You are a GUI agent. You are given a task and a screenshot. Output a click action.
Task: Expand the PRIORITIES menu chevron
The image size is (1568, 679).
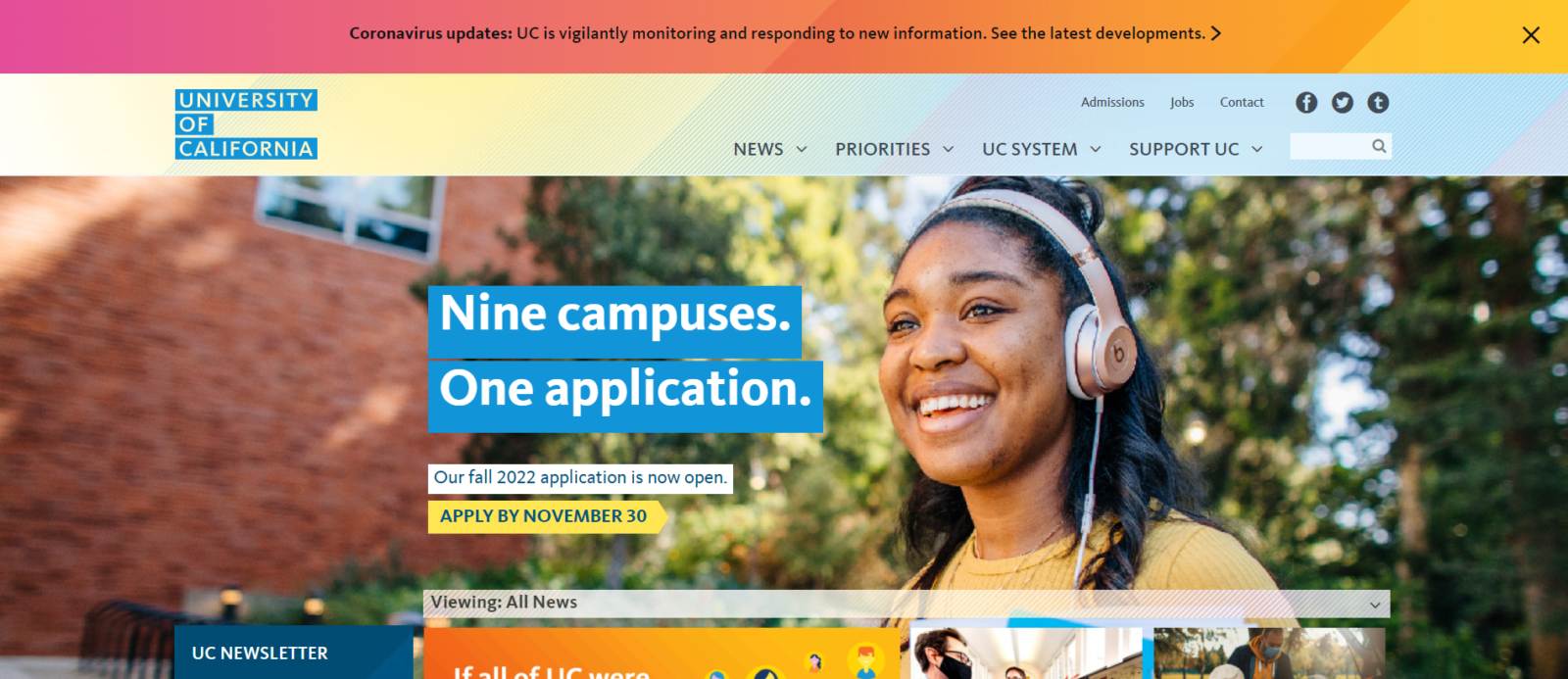[948, 149]
